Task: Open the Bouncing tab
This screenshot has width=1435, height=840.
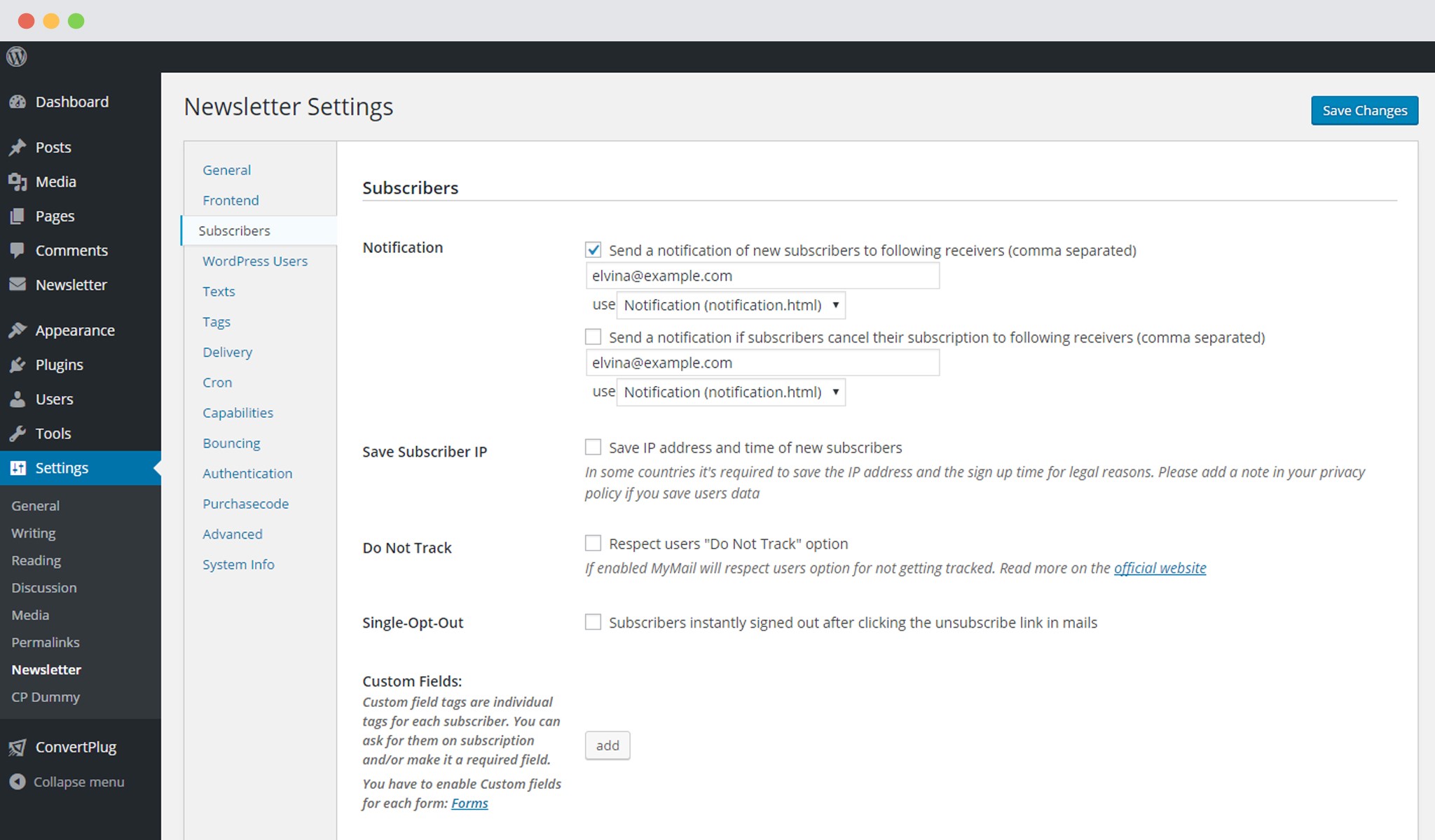Action: (x=231, y=443)
